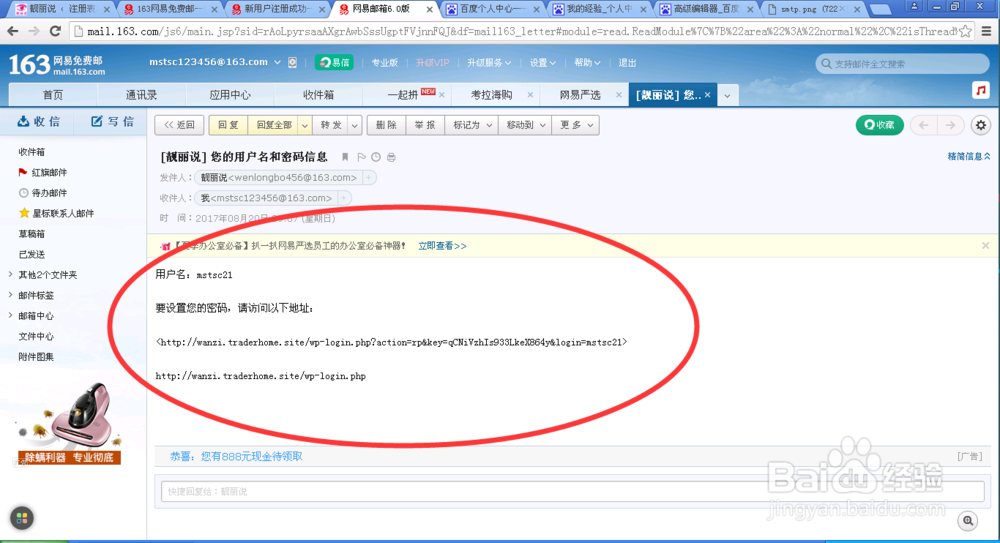The width and height of the screenshot is (1000, 543).
Task: Expand 邮箱中心 tree item
Action: click(x=10, y=315)
